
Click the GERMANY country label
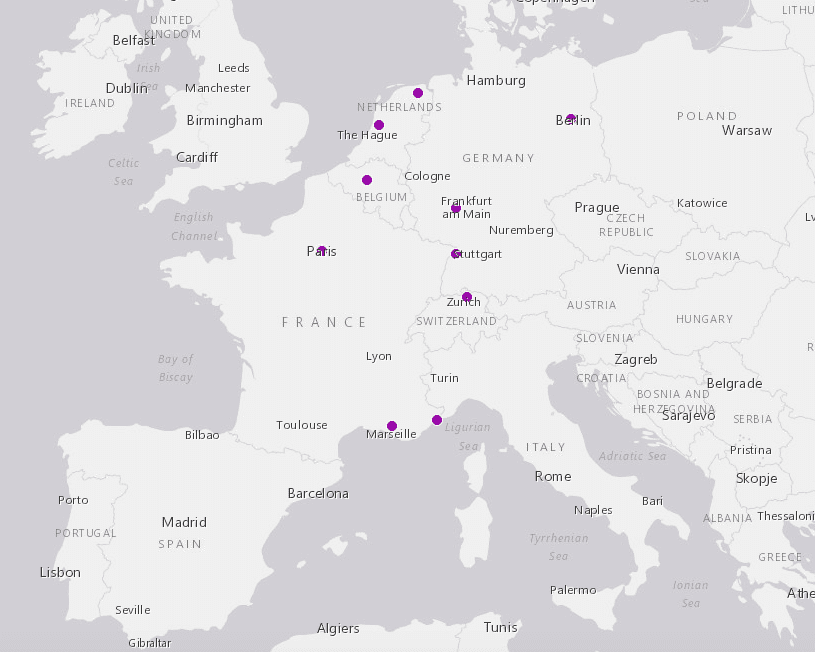tap(498, 158)
